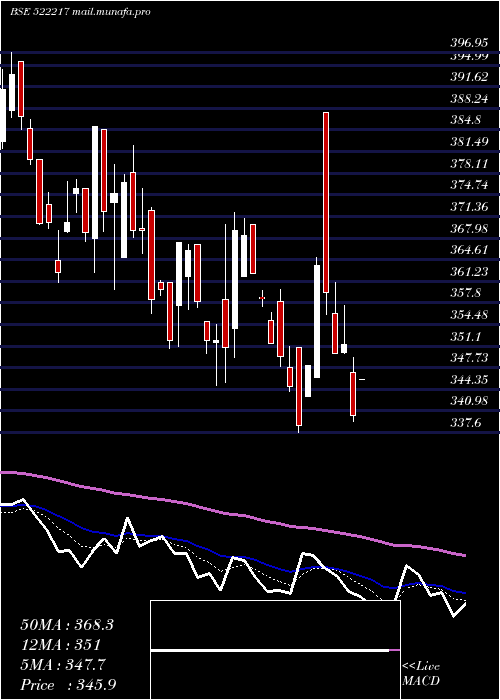
Task: Click the 374.74 price label
Action: pyautogui.click(x=469, y=185)
